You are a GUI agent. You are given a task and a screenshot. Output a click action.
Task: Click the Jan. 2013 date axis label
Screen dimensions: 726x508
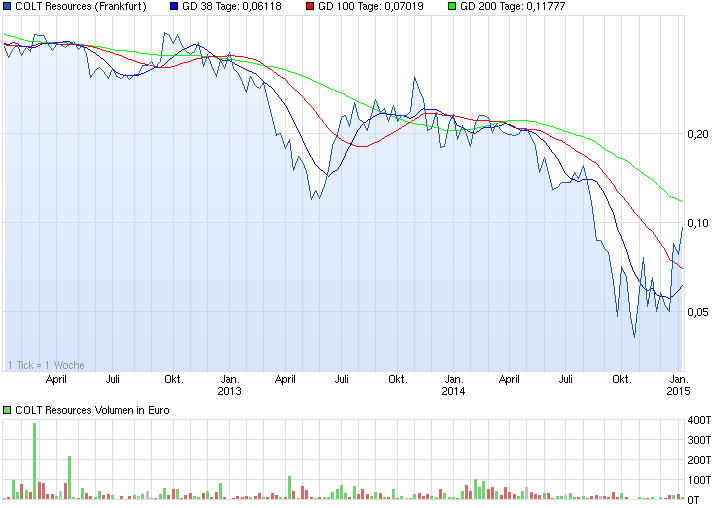(x=229, y=385)
